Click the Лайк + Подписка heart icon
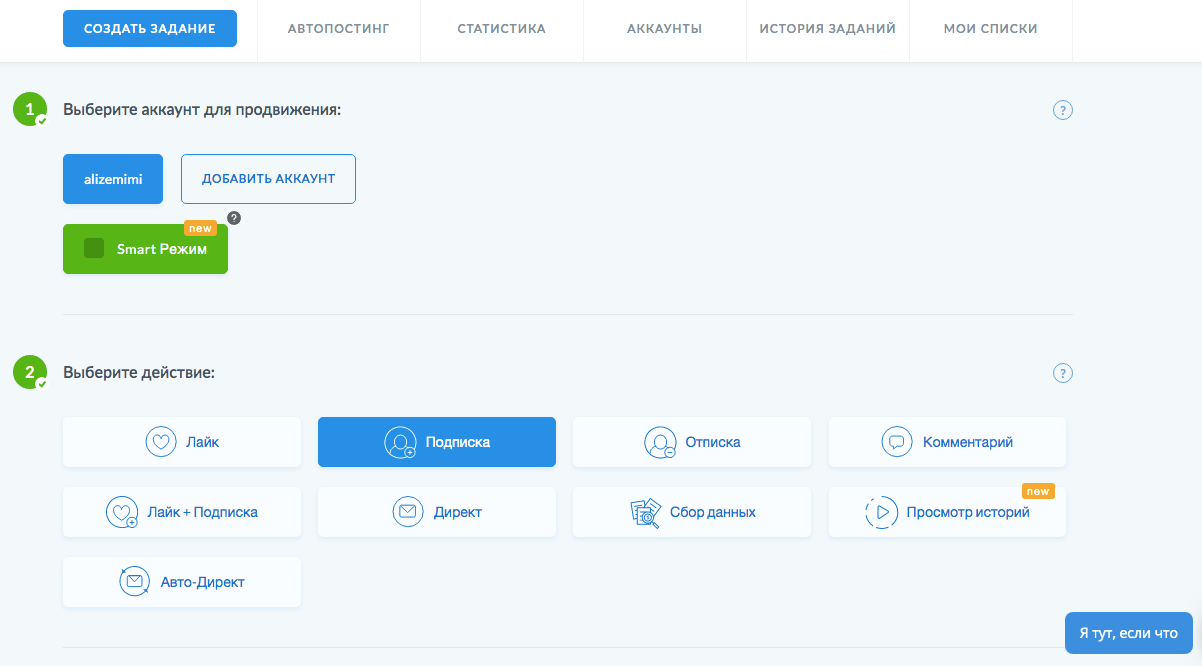Image resolution: width=1202 pixels, height=666 pixels. click(121, 513)
